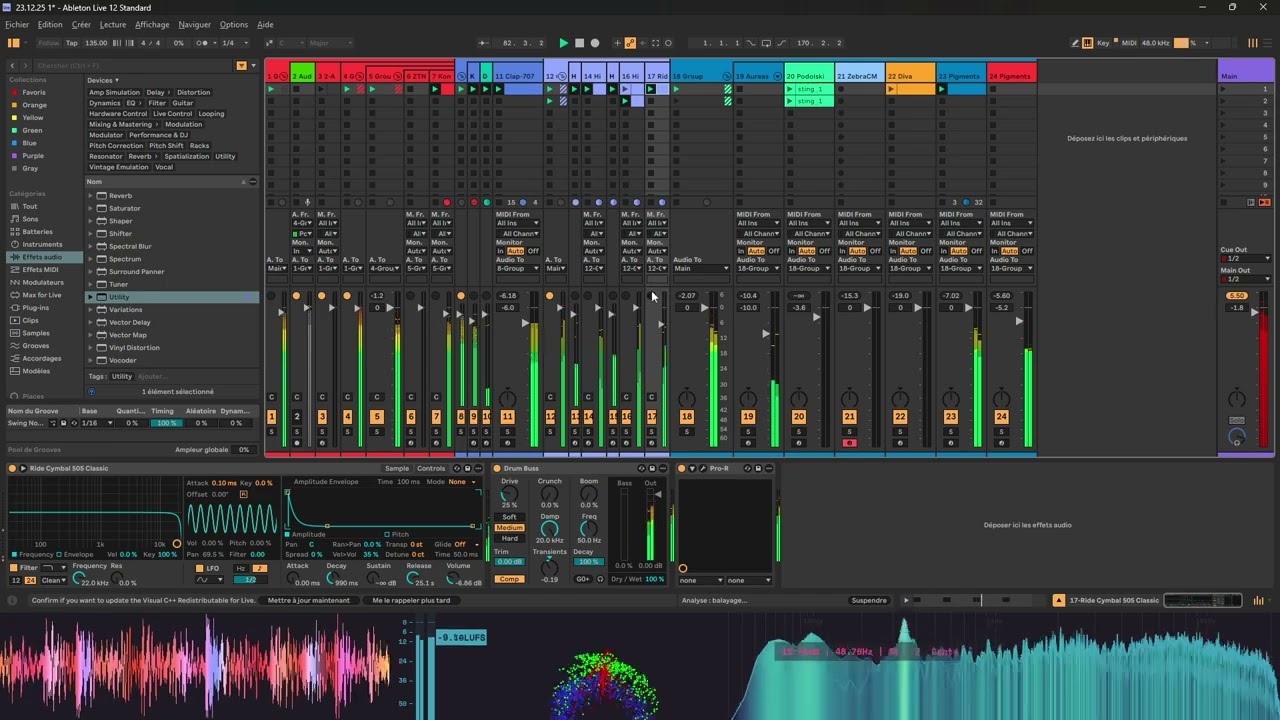Select the Favoris collection
Viewport: 1280px width, 720px height.
[34, 92]
